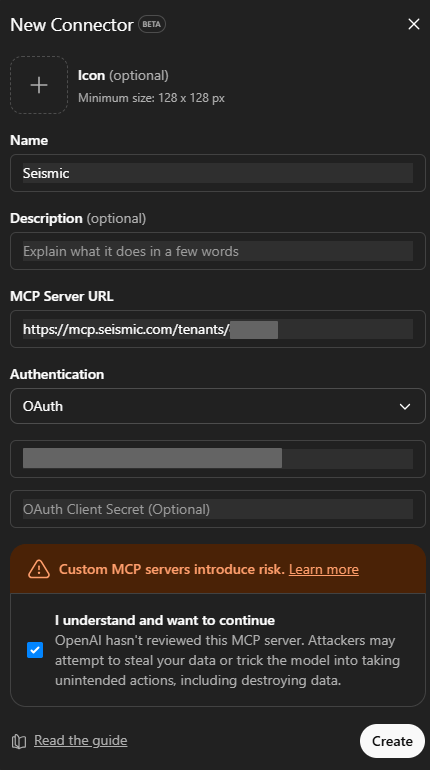Click the BETA badge

[152, 24]
